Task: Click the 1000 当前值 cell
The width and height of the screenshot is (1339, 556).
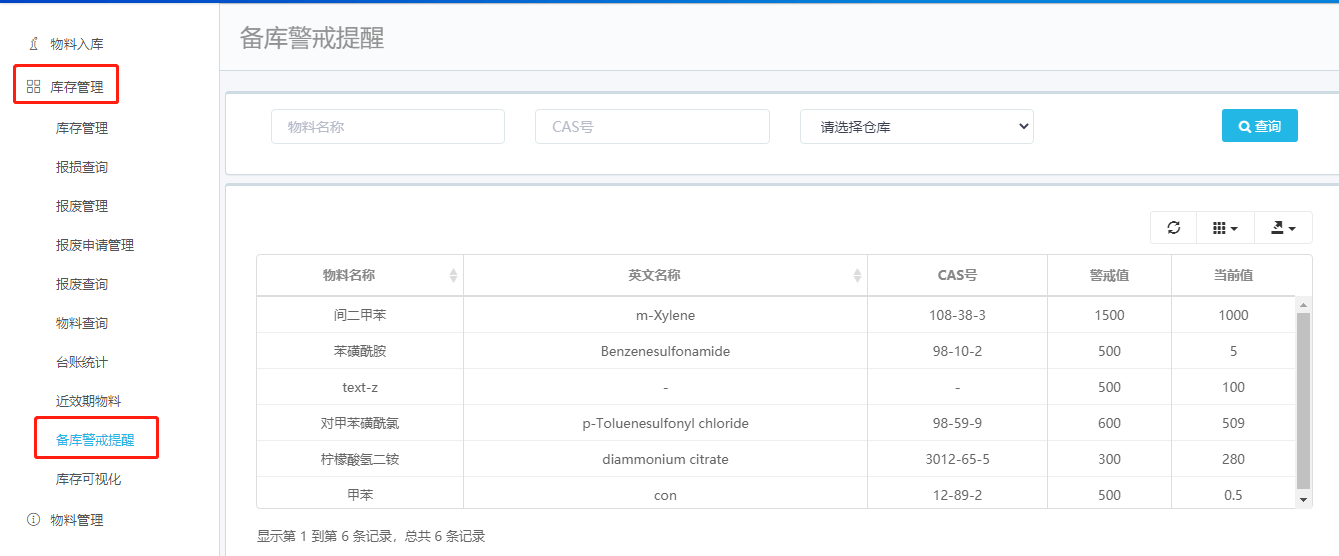Action: click(x=1234, y=315)
